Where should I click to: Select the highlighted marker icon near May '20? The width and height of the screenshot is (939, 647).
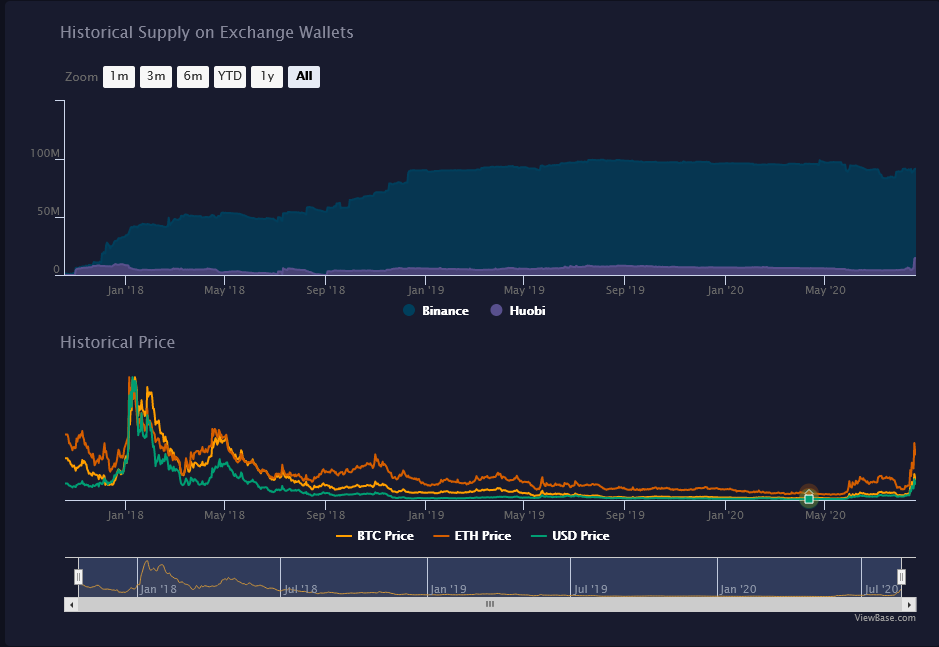click(x=808, y=497)
